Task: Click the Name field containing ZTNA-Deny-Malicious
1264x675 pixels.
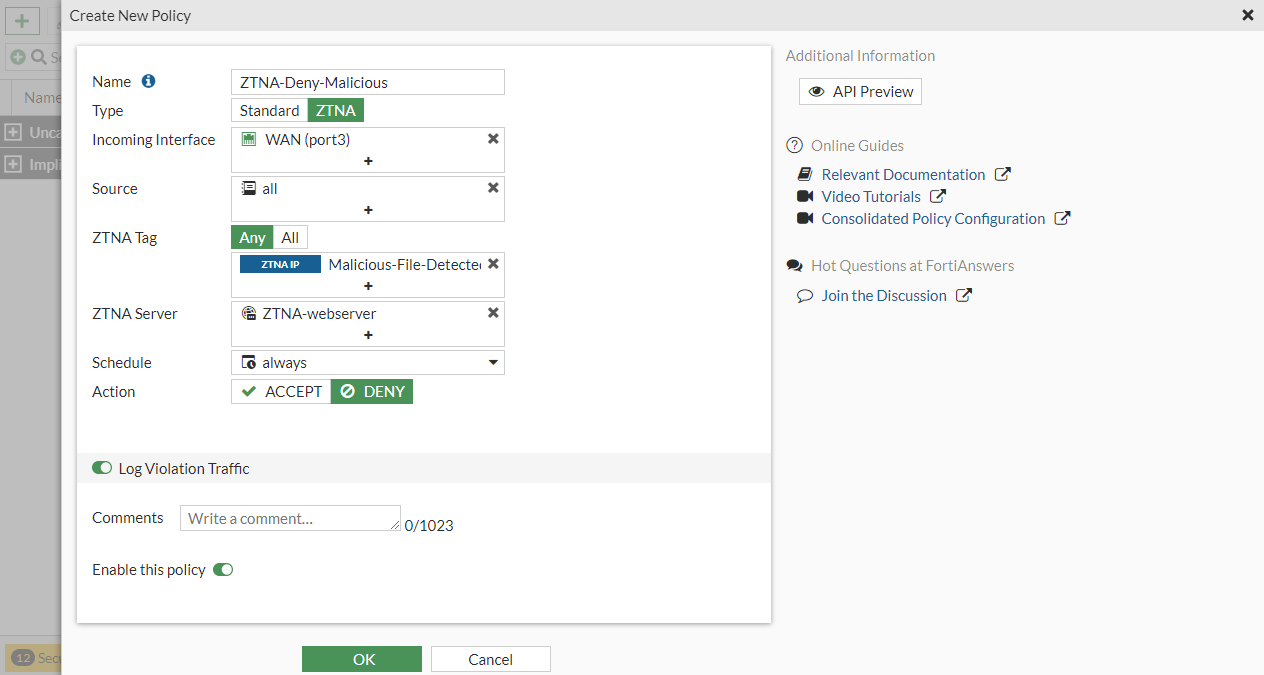Action: [x=368, y=82]
